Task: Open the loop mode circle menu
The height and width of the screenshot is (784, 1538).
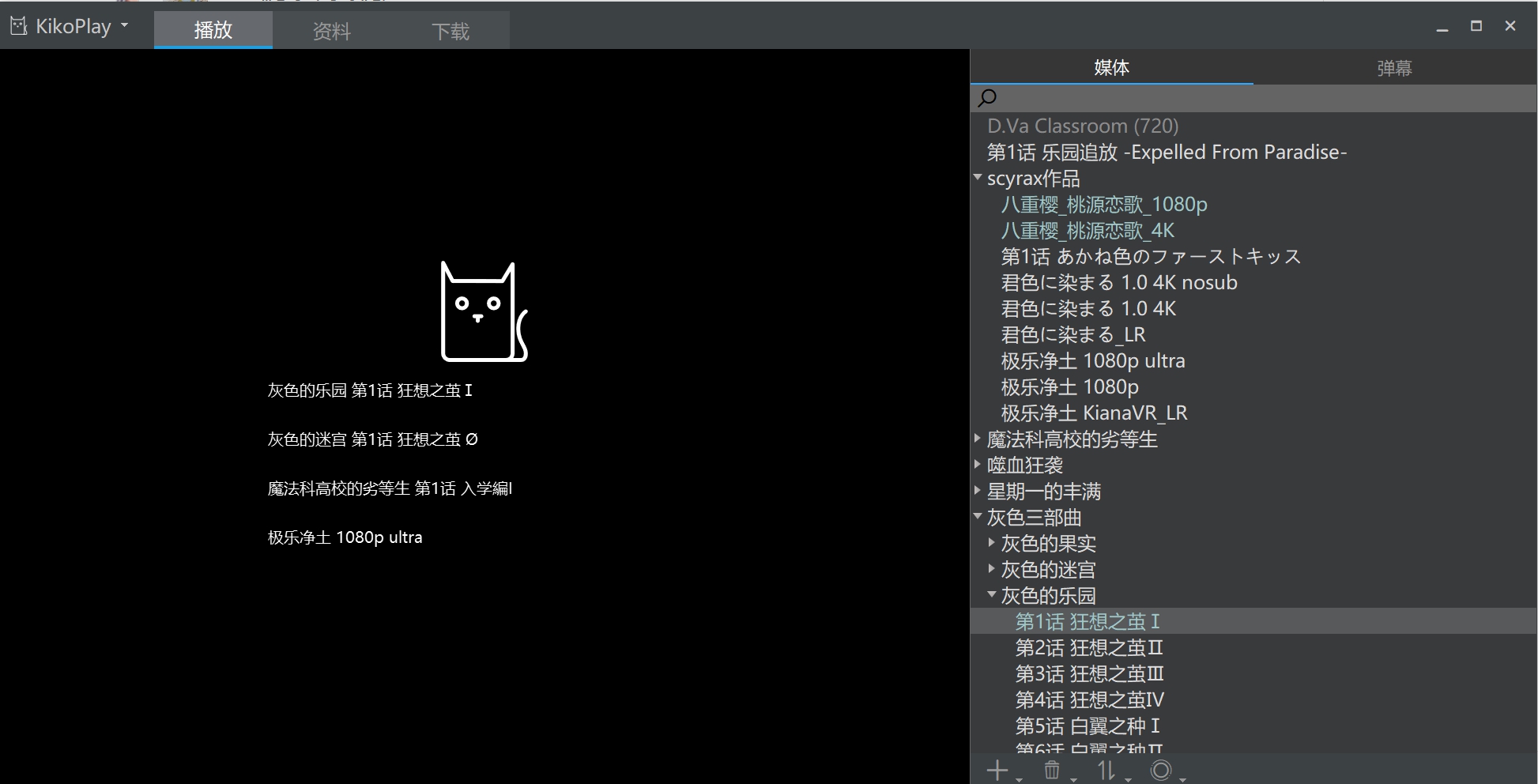Action: [1161, 769]
